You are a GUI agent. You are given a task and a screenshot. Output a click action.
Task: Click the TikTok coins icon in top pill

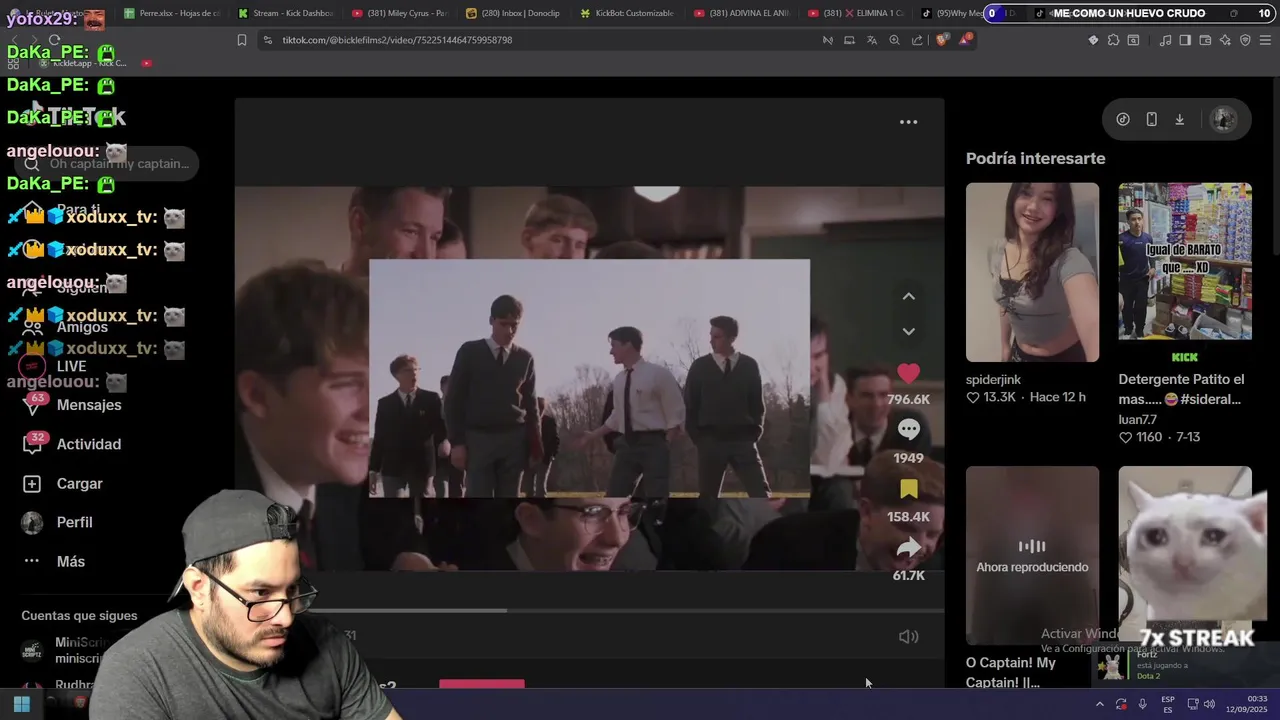1123,119
